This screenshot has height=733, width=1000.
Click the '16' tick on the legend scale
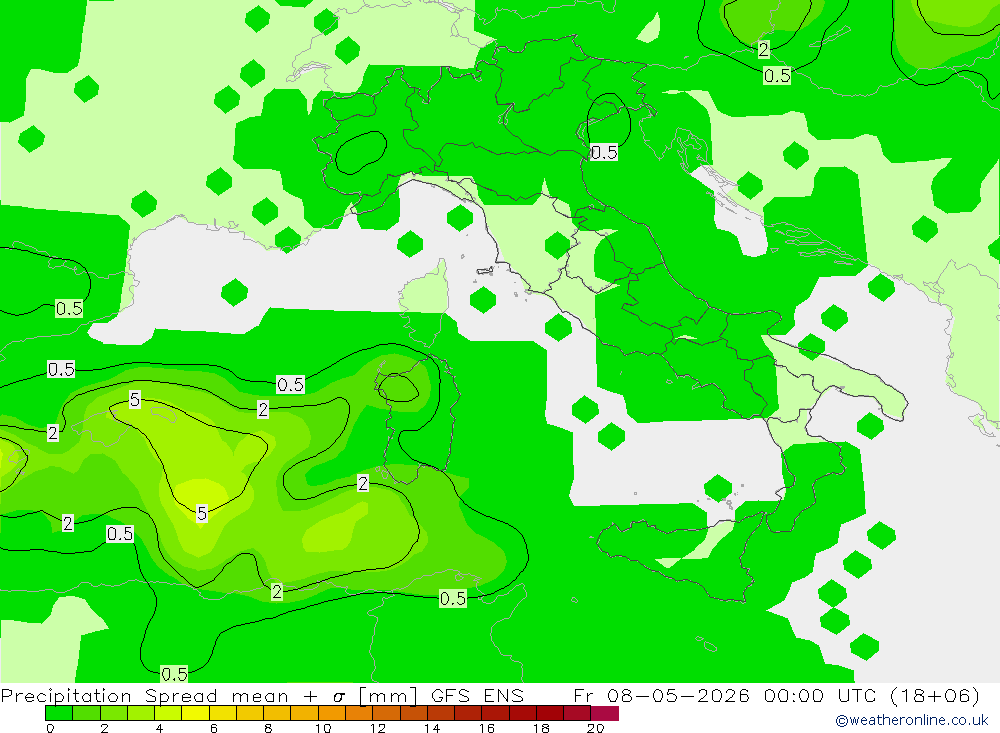tap(487, 728)
